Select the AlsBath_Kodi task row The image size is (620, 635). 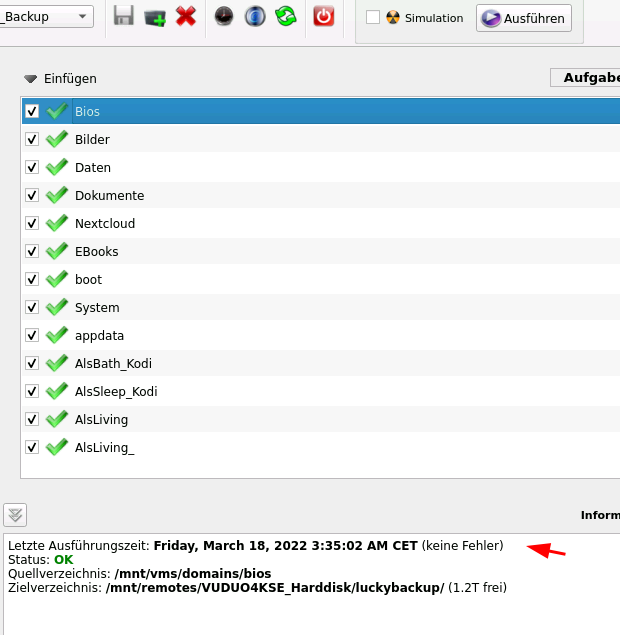pyautogui.click(x=321, y=363)
